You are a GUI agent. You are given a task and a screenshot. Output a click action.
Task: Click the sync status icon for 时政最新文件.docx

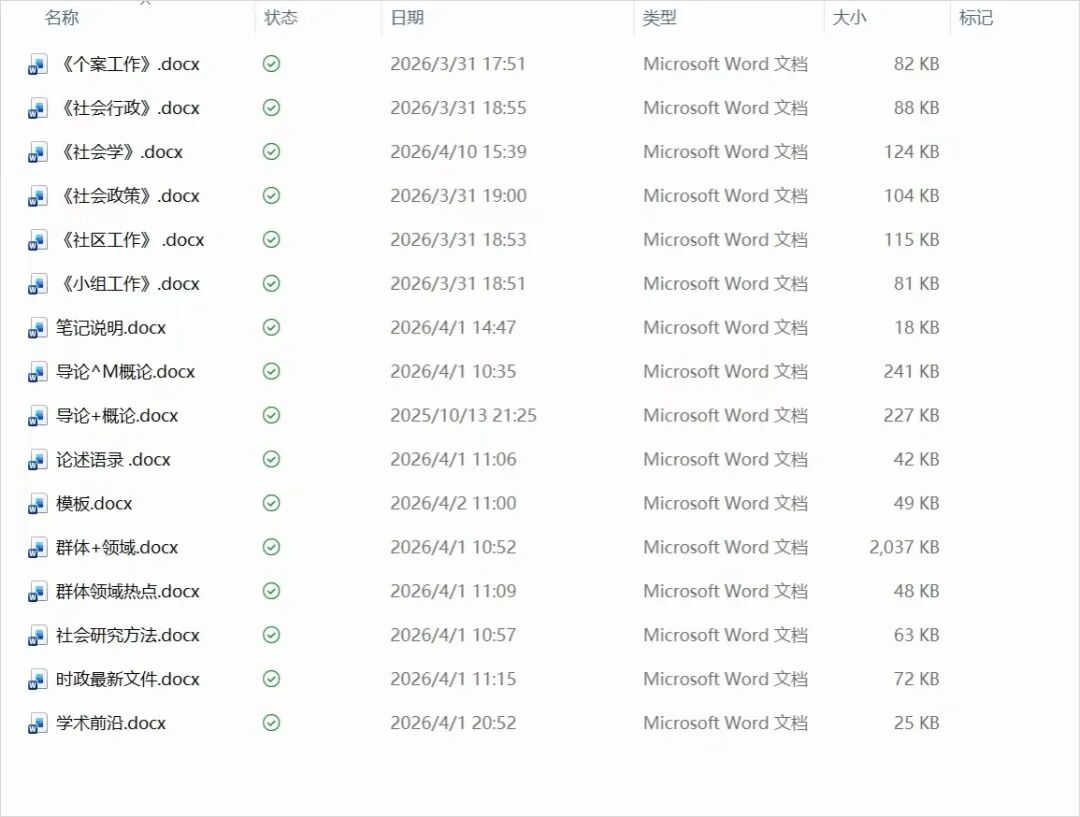[x=271, y=679]
